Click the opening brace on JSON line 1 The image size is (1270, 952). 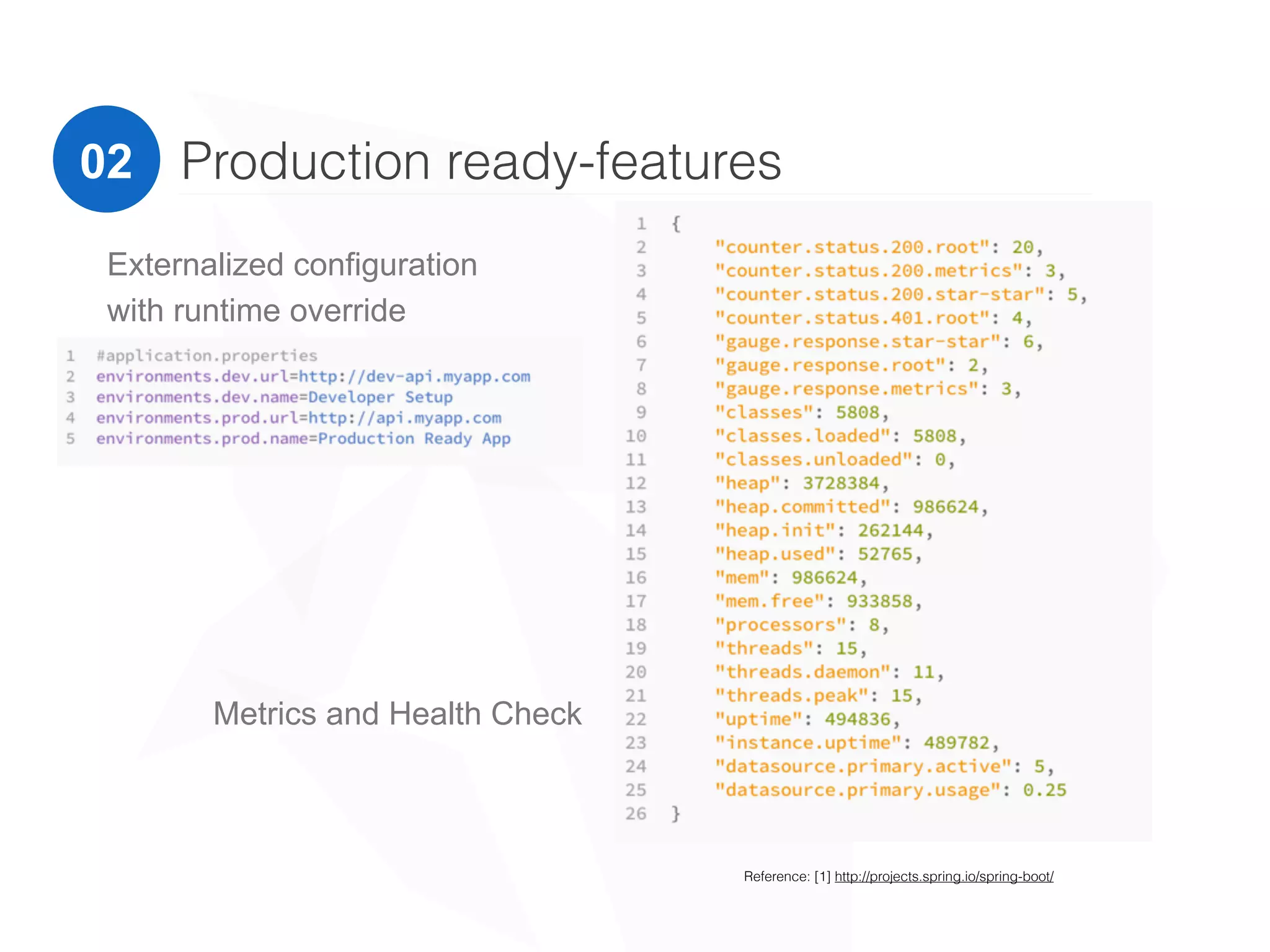click(x=676, y=224)
